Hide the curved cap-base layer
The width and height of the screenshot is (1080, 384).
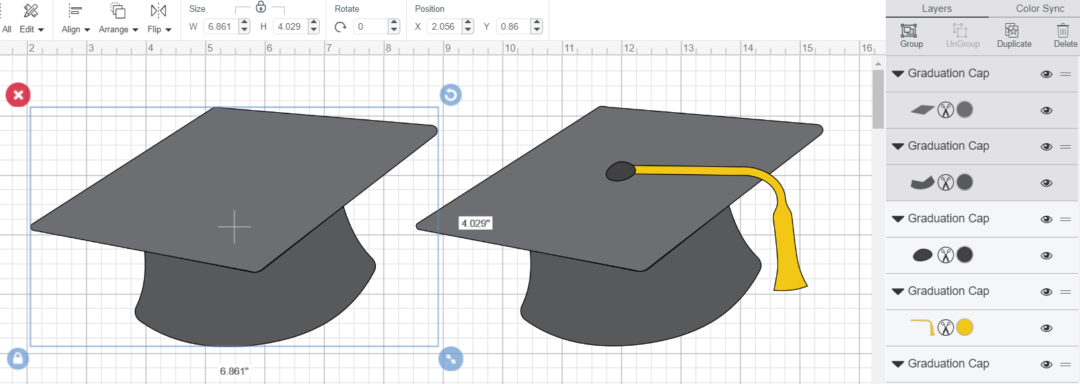[x=1046, y=183]
